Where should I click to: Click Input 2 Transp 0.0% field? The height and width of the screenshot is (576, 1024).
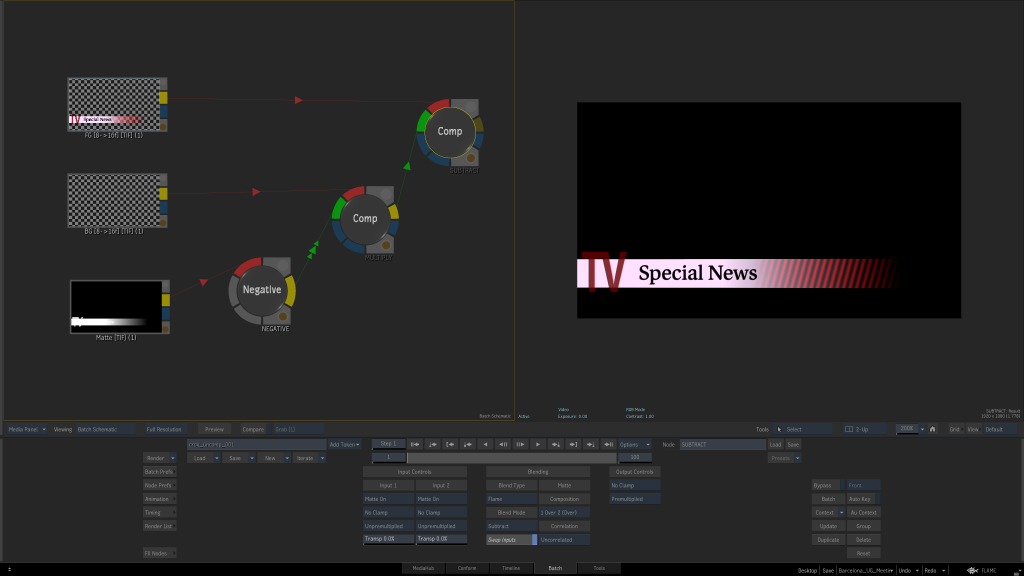tap(441, 539)
